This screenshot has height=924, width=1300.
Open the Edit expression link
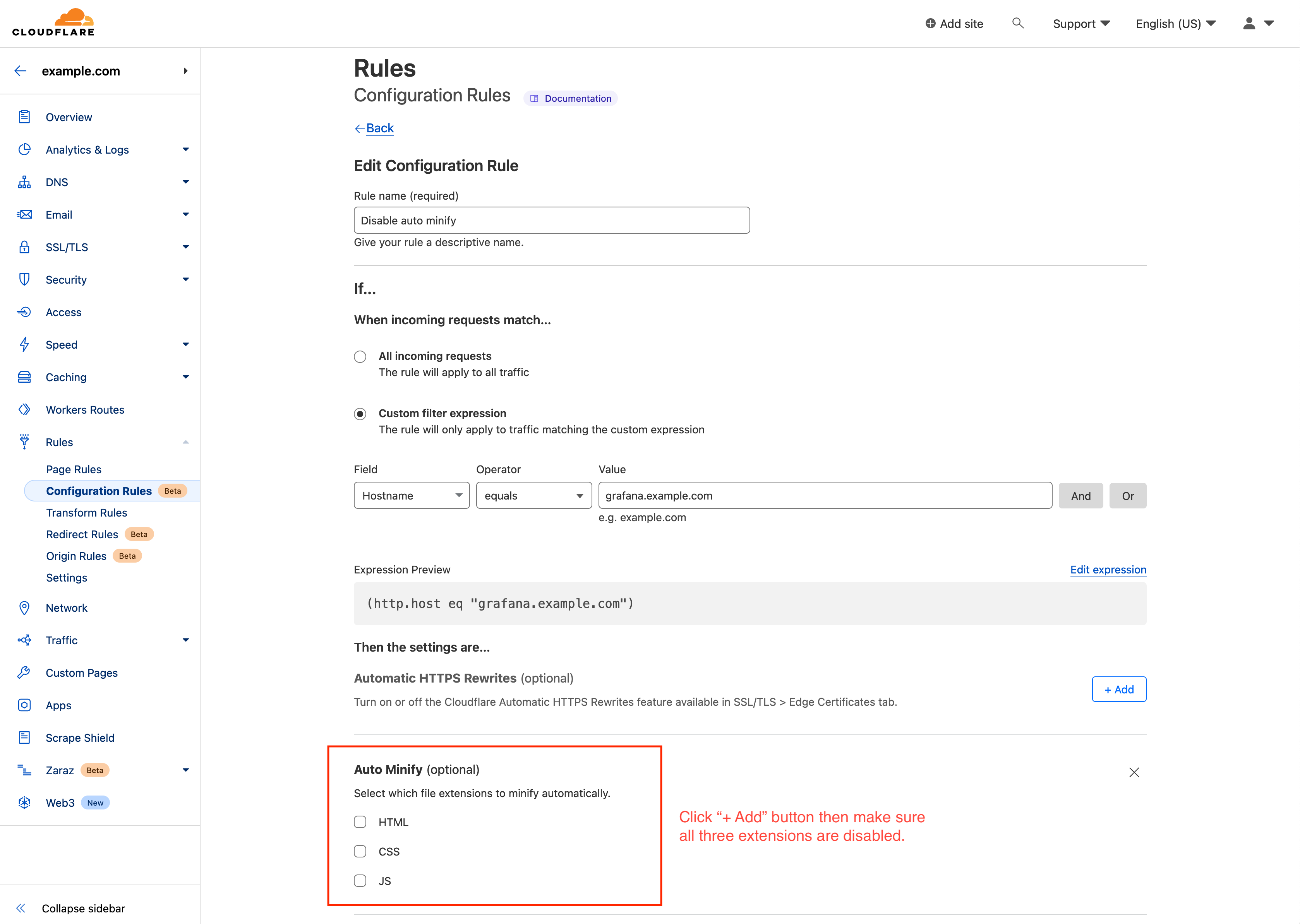pos(1108,570)
